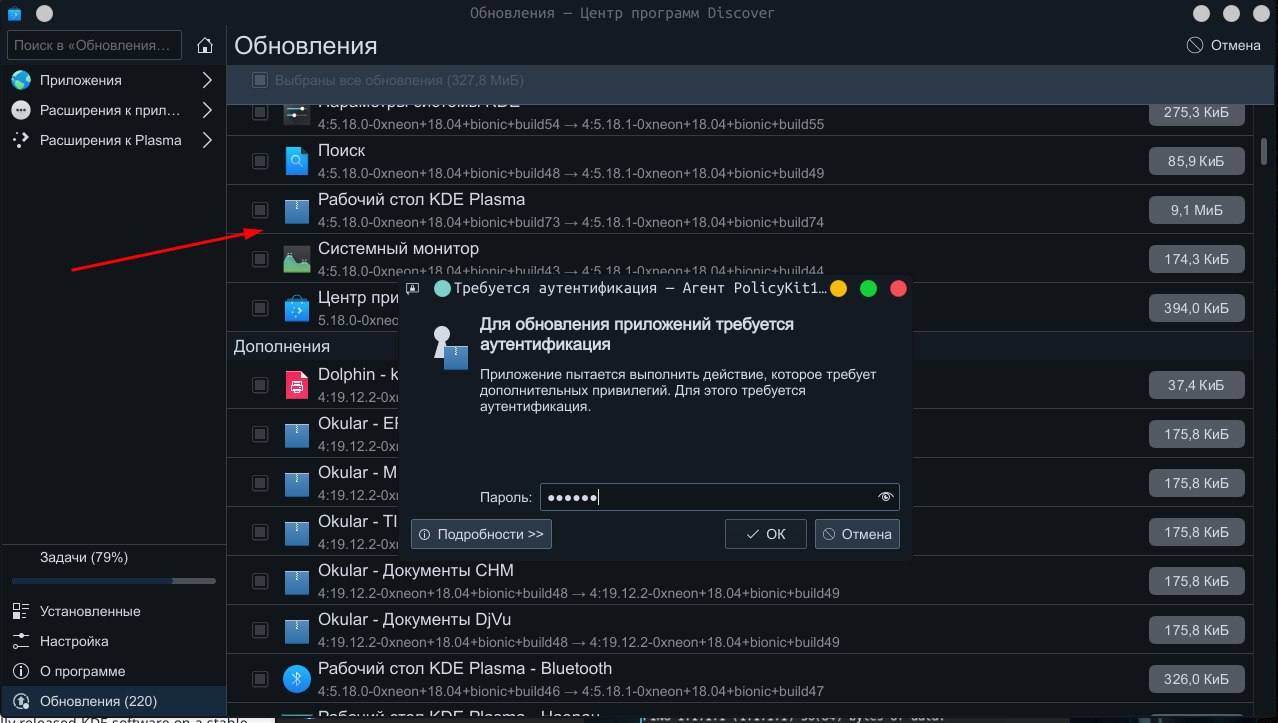Click Отмена in the authentication dialog
The height and width of the screenshot is (723, 1278).
(857, 534)
